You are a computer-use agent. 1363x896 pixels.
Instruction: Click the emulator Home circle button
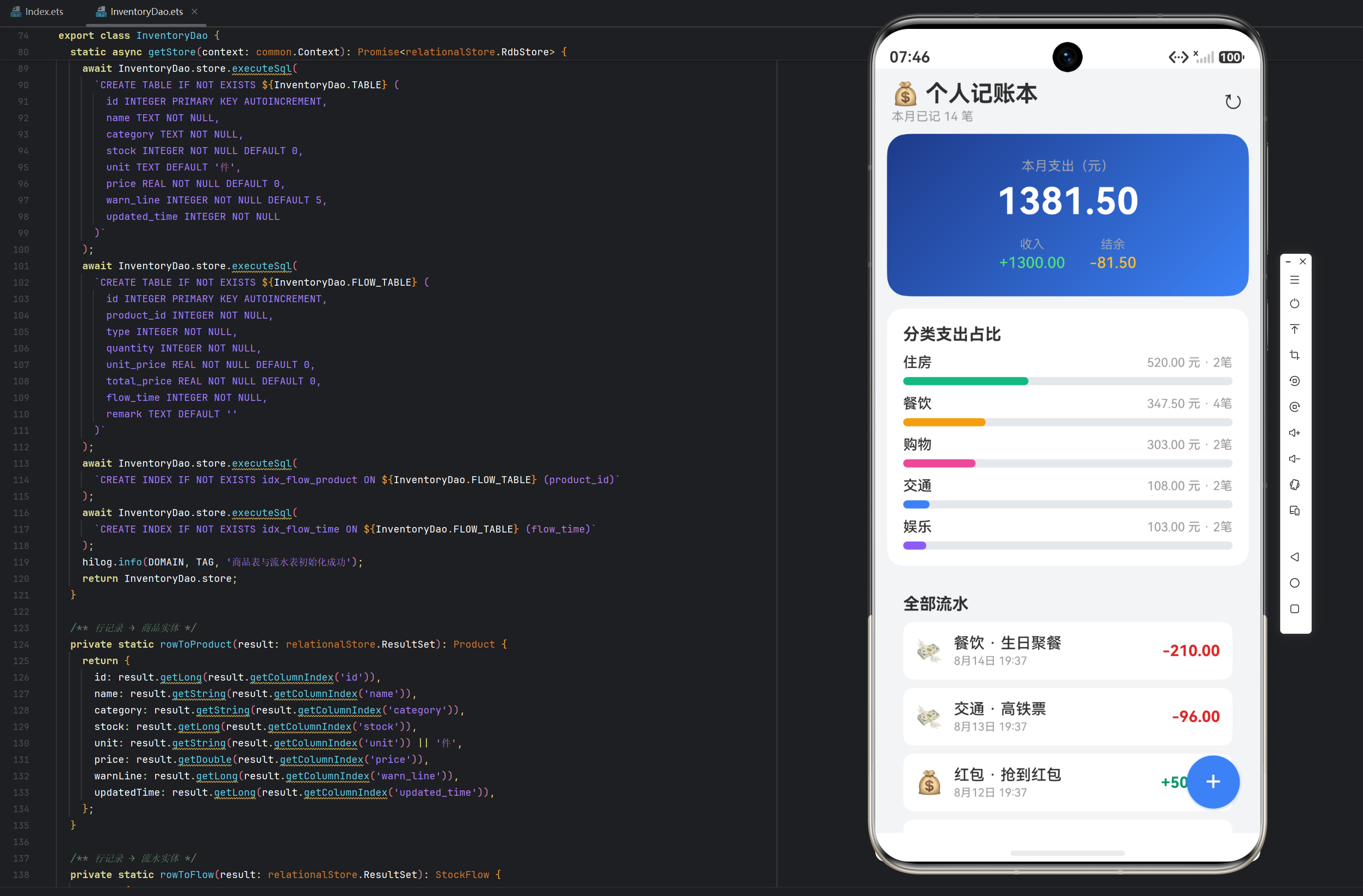pos(1294,583)
